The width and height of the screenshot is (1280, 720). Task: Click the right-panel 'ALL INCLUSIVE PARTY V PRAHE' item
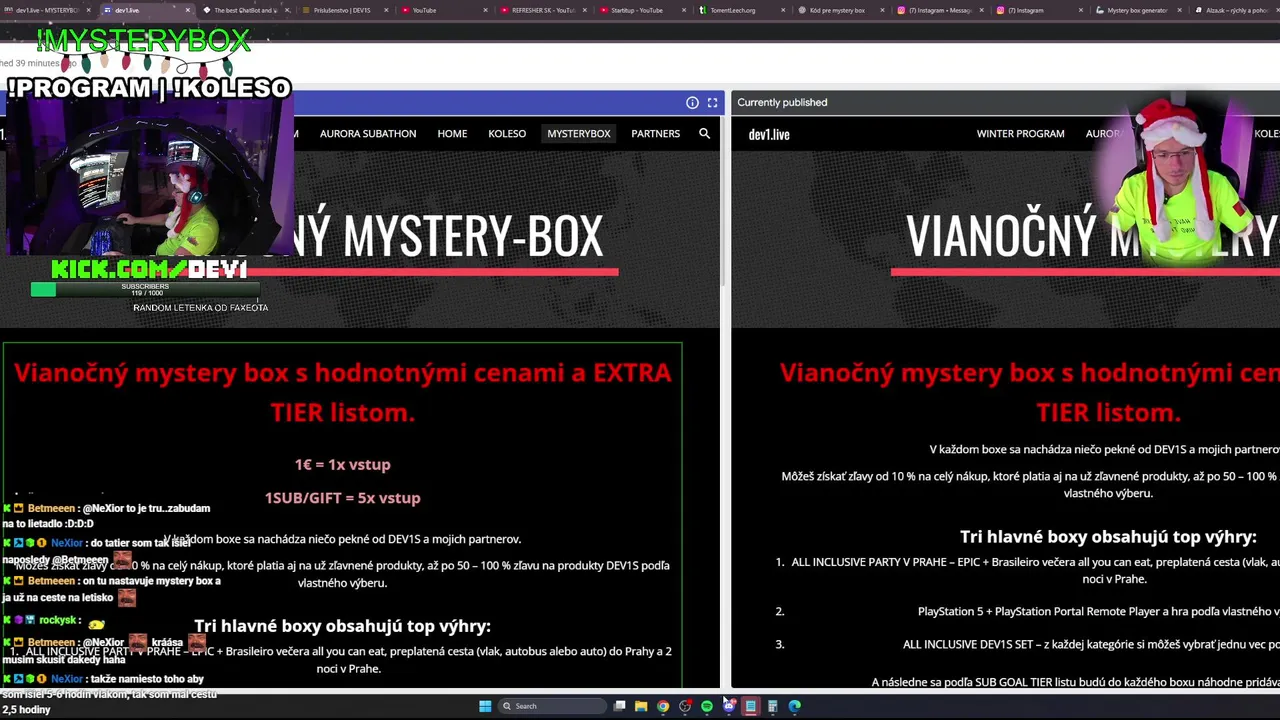point(1035,570)
